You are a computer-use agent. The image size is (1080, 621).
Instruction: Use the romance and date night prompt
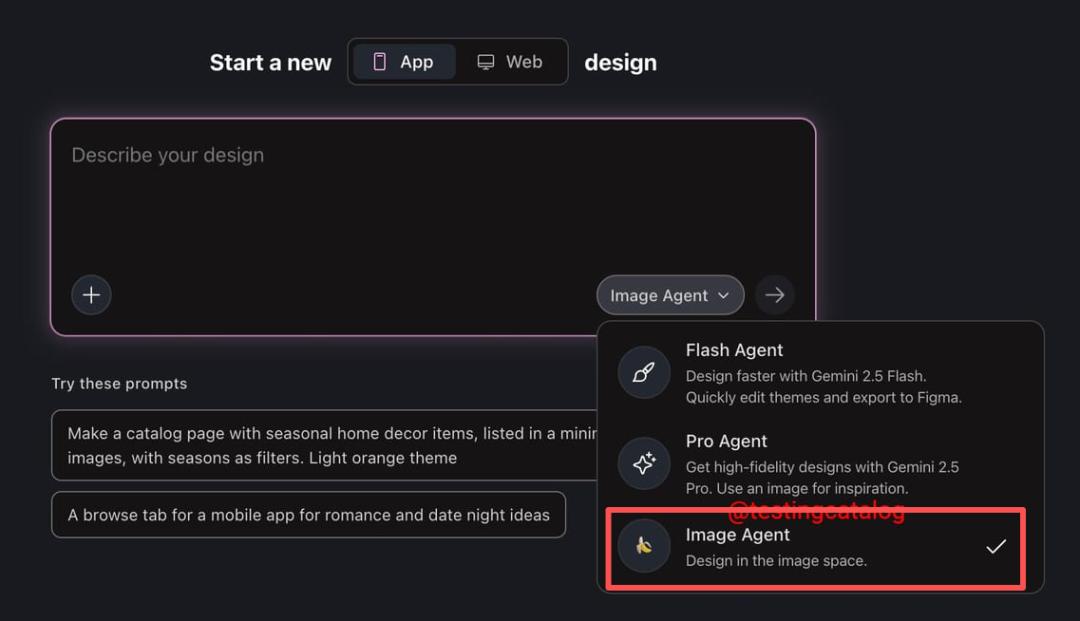coord(308,515)
